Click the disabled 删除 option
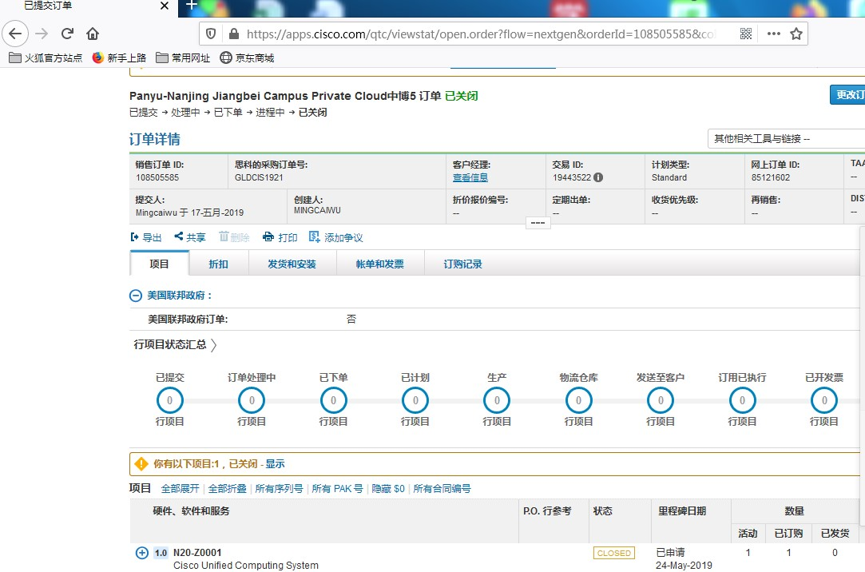 pos(234,237)
